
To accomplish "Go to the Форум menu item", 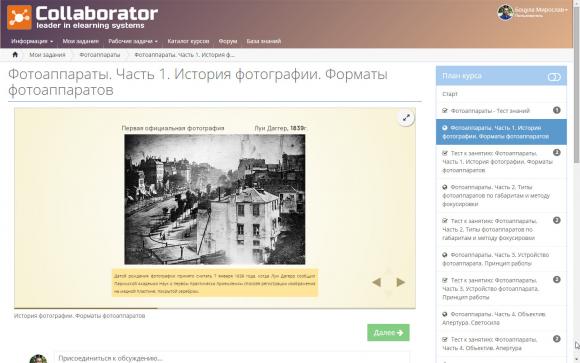I will click(x=228, y=41).
